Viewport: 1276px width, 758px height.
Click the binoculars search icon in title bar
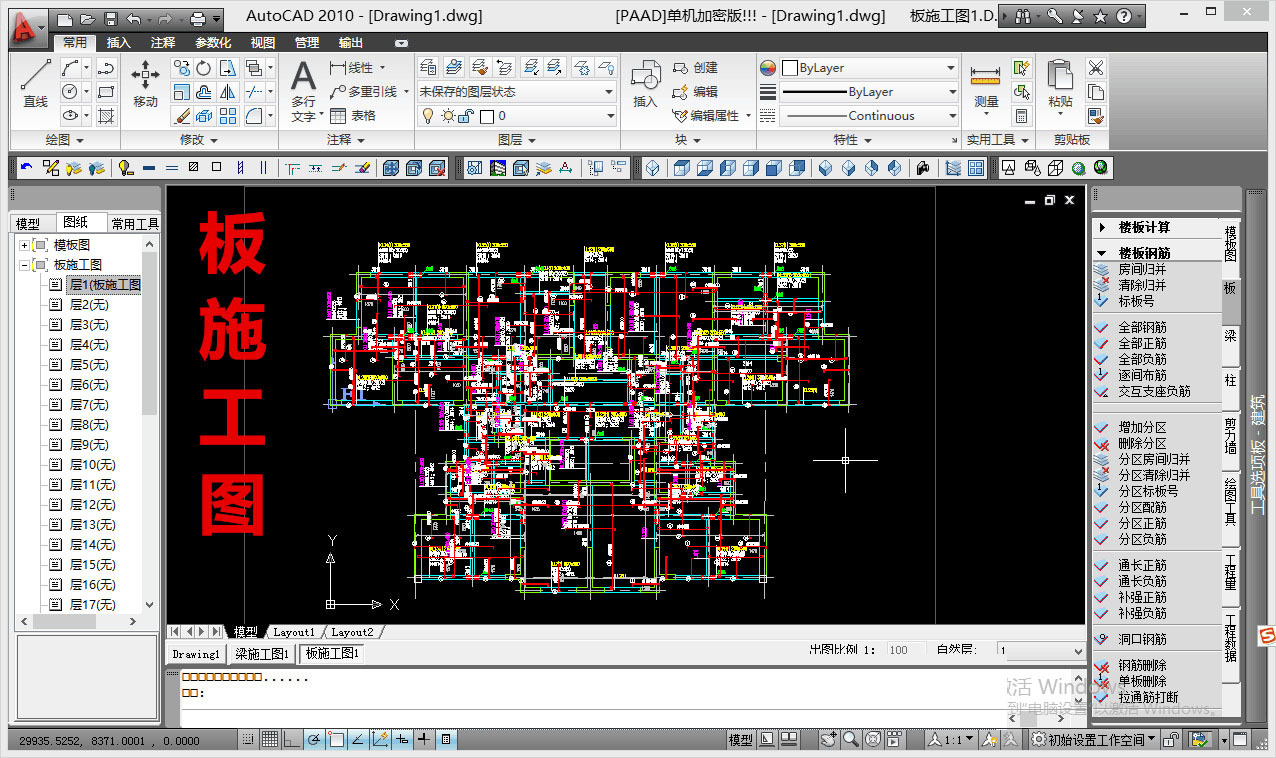1022,16
